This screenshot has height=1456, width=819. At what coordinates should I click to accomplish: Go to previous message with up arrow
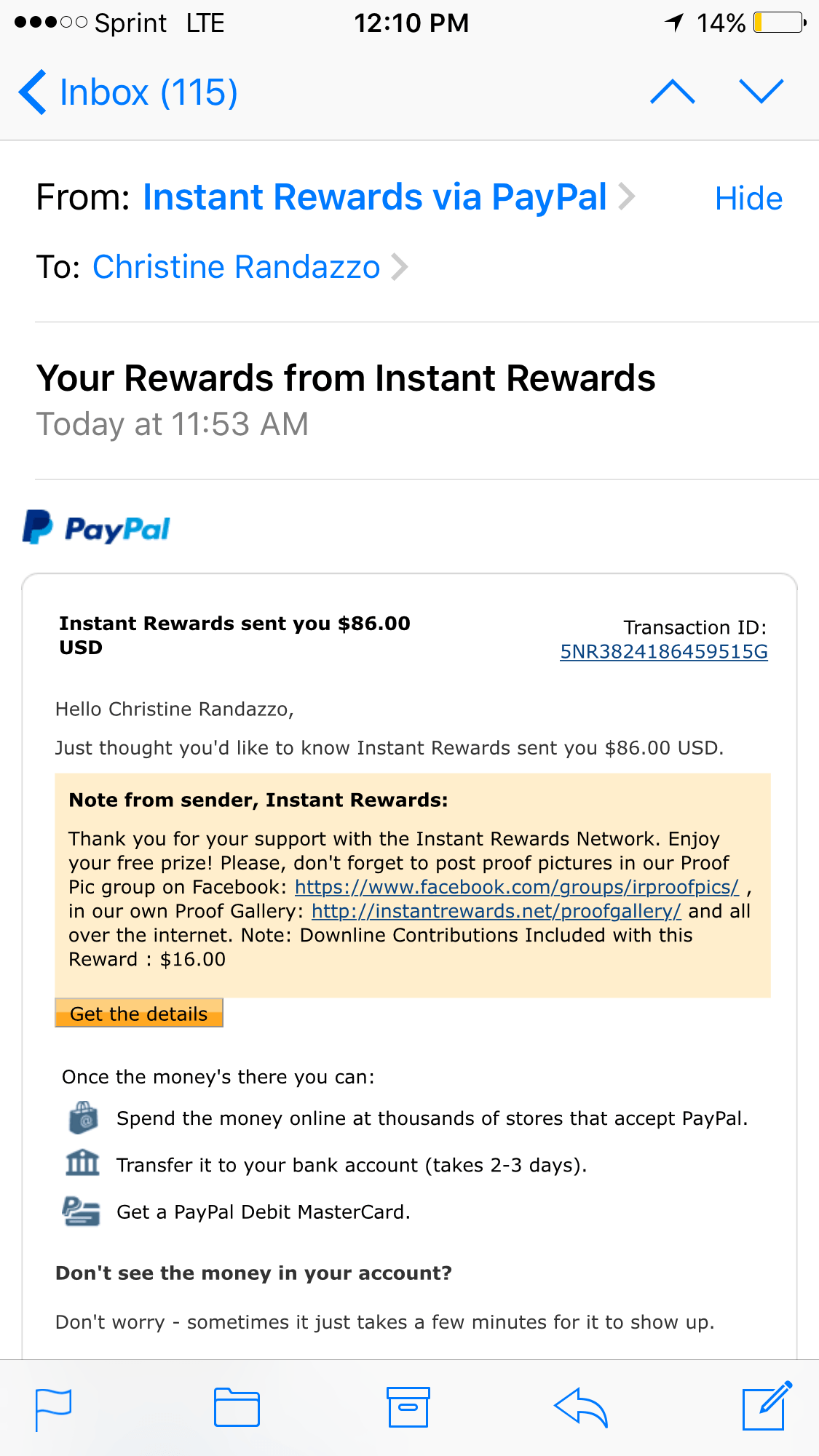click(x=673, y=92)
